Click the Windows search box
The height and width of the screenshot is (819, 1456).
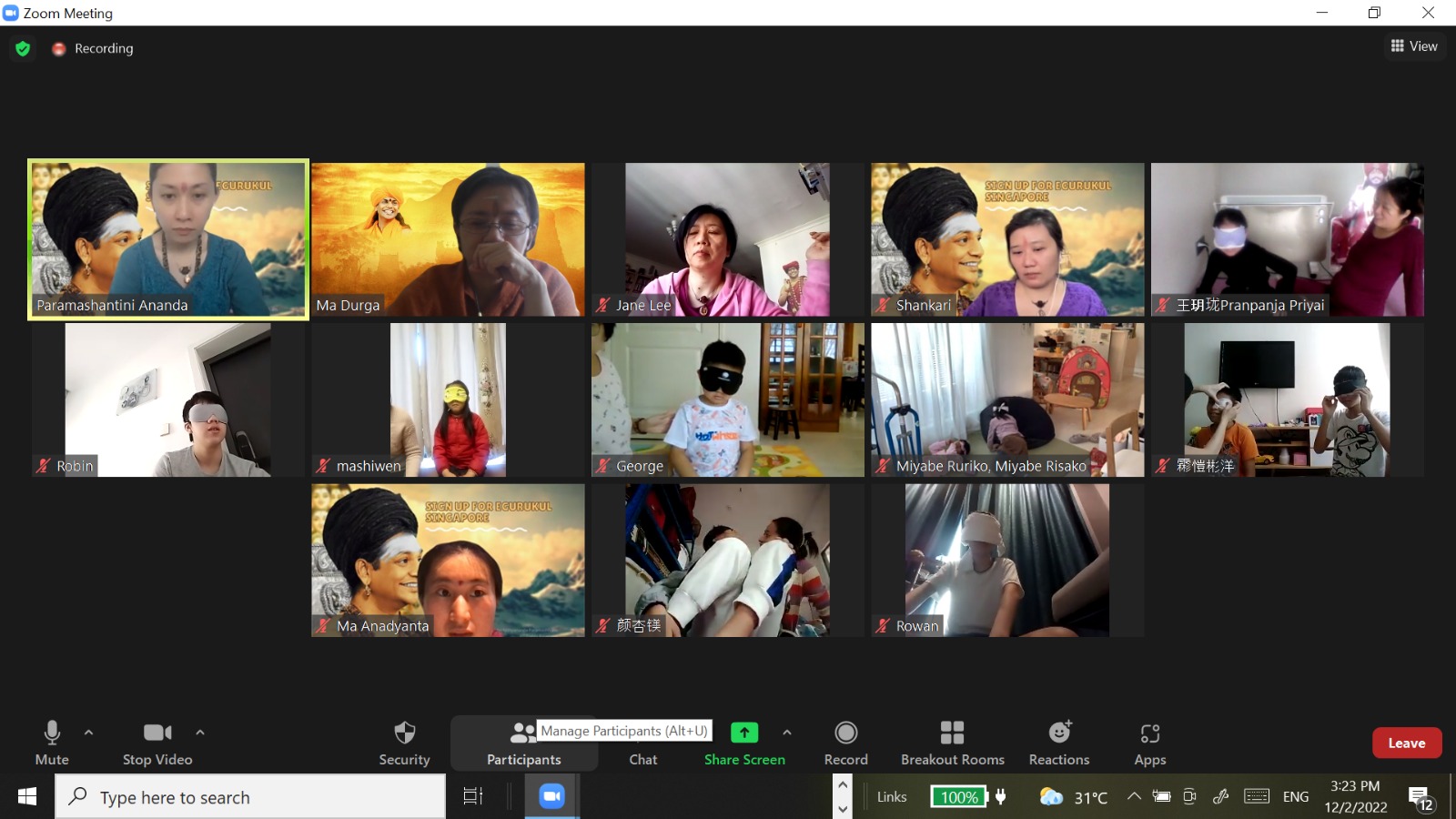tap(250, 797)
